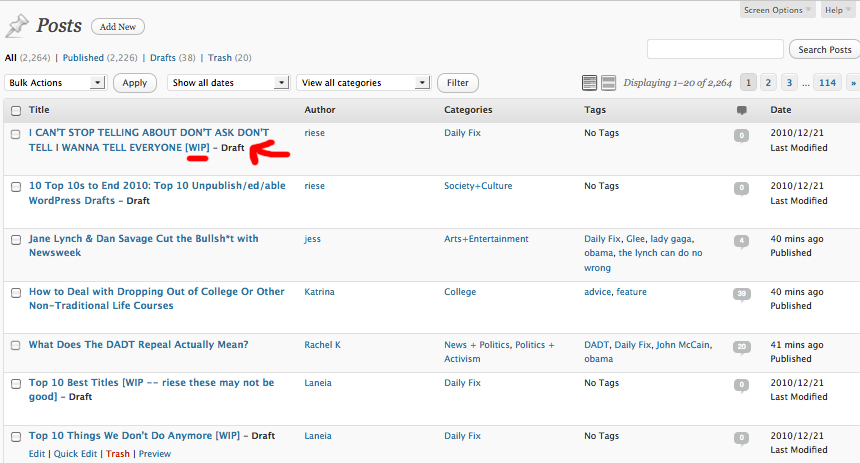Open comment bubble for DADT Repeal post
Image resolution: width=860 pixels, height=463 pixels.
[741, 347]
